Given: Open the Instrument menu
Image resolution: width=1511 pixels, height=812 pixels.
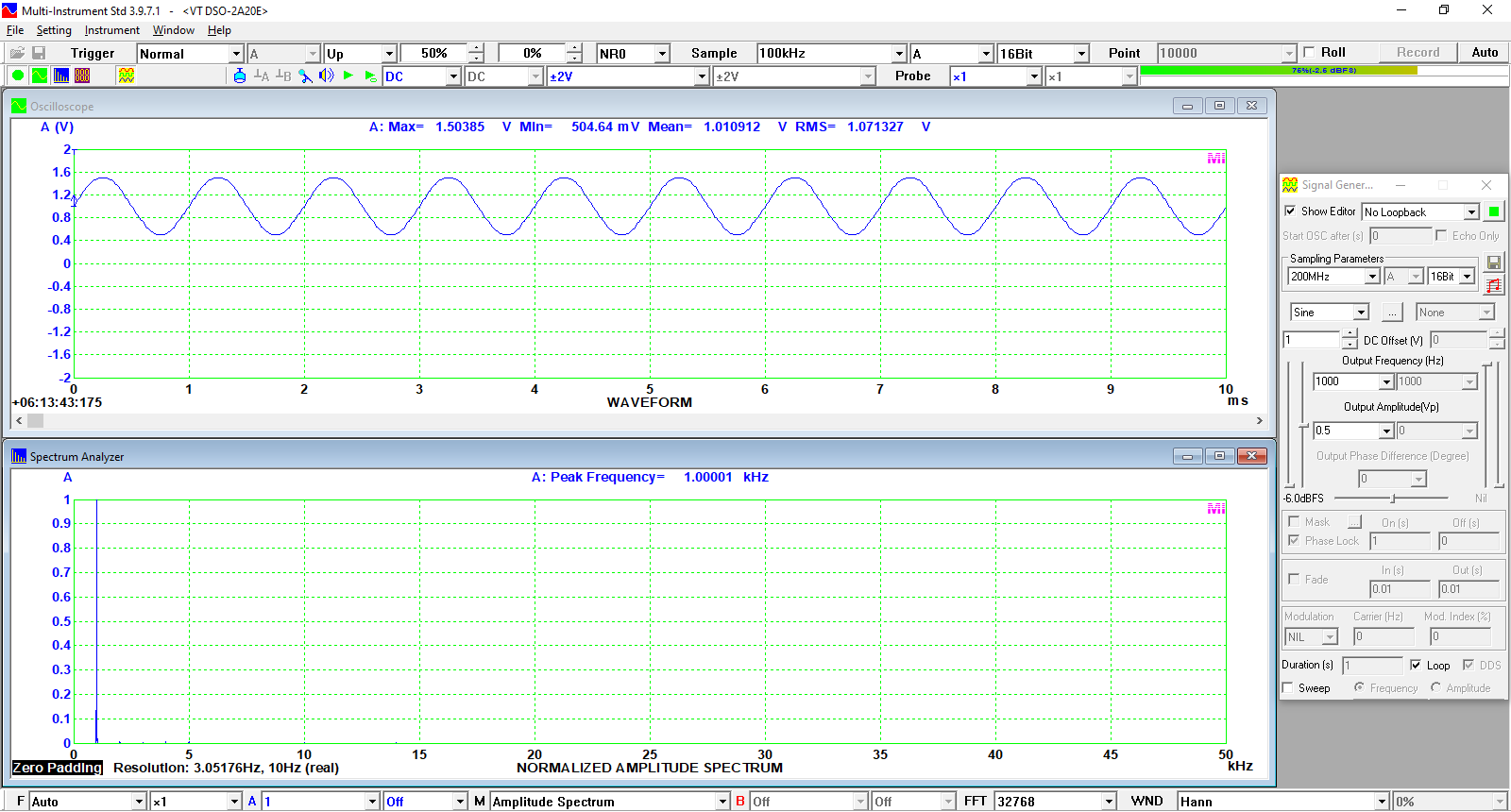Looking at the screenshot, I should tap(111, 30).
